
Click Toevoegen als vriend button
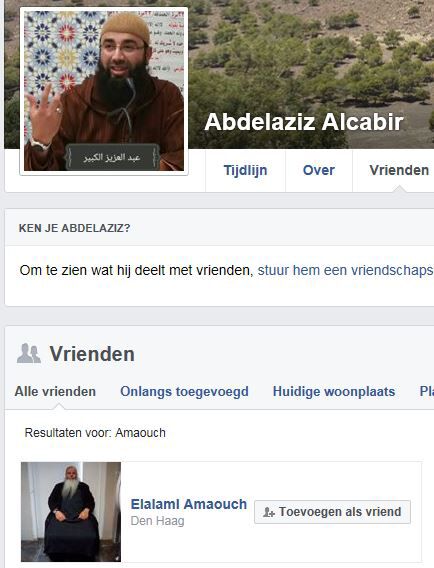(332, 512)
